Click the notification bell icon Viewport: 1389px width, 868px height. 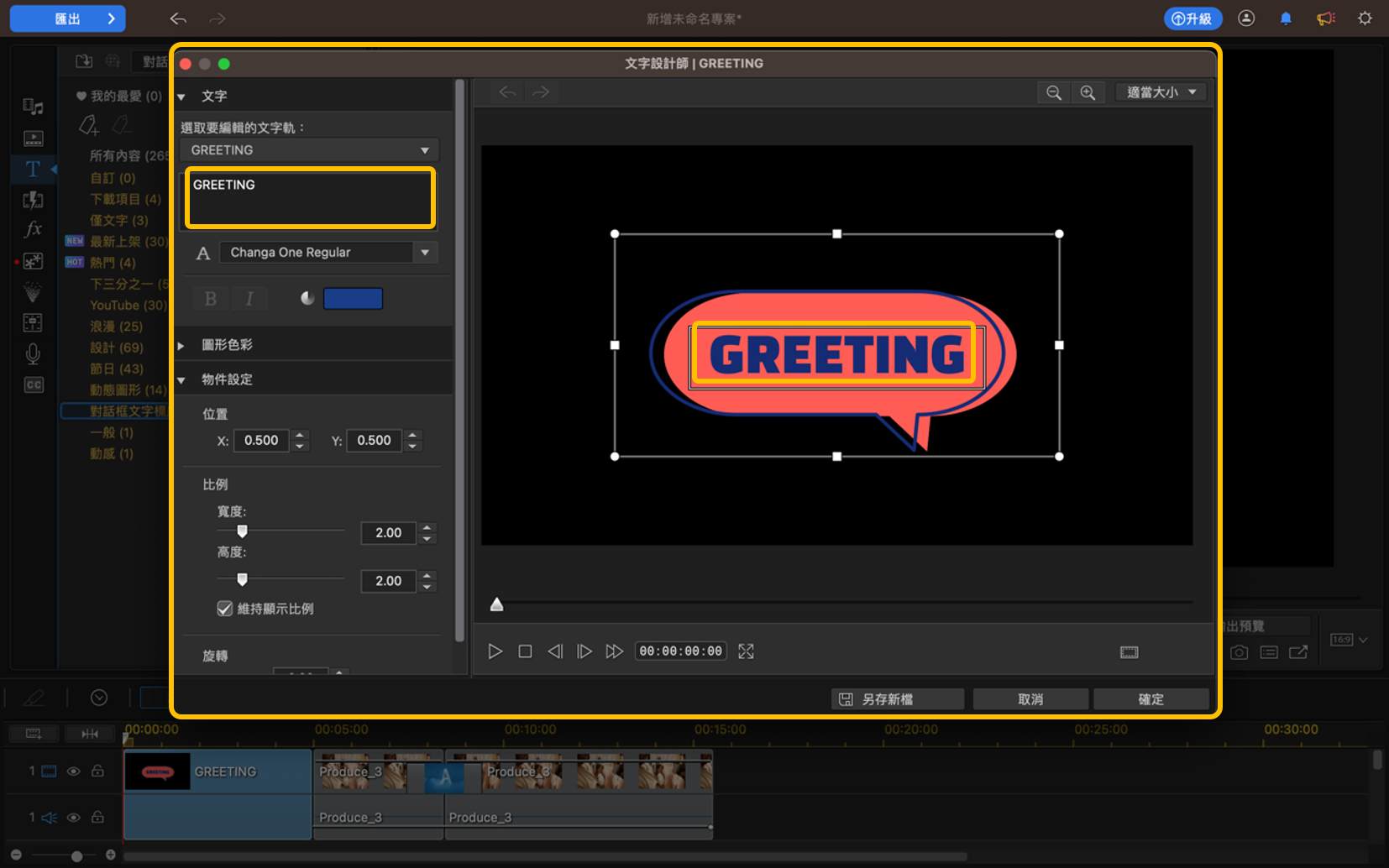coord(1286,18)
